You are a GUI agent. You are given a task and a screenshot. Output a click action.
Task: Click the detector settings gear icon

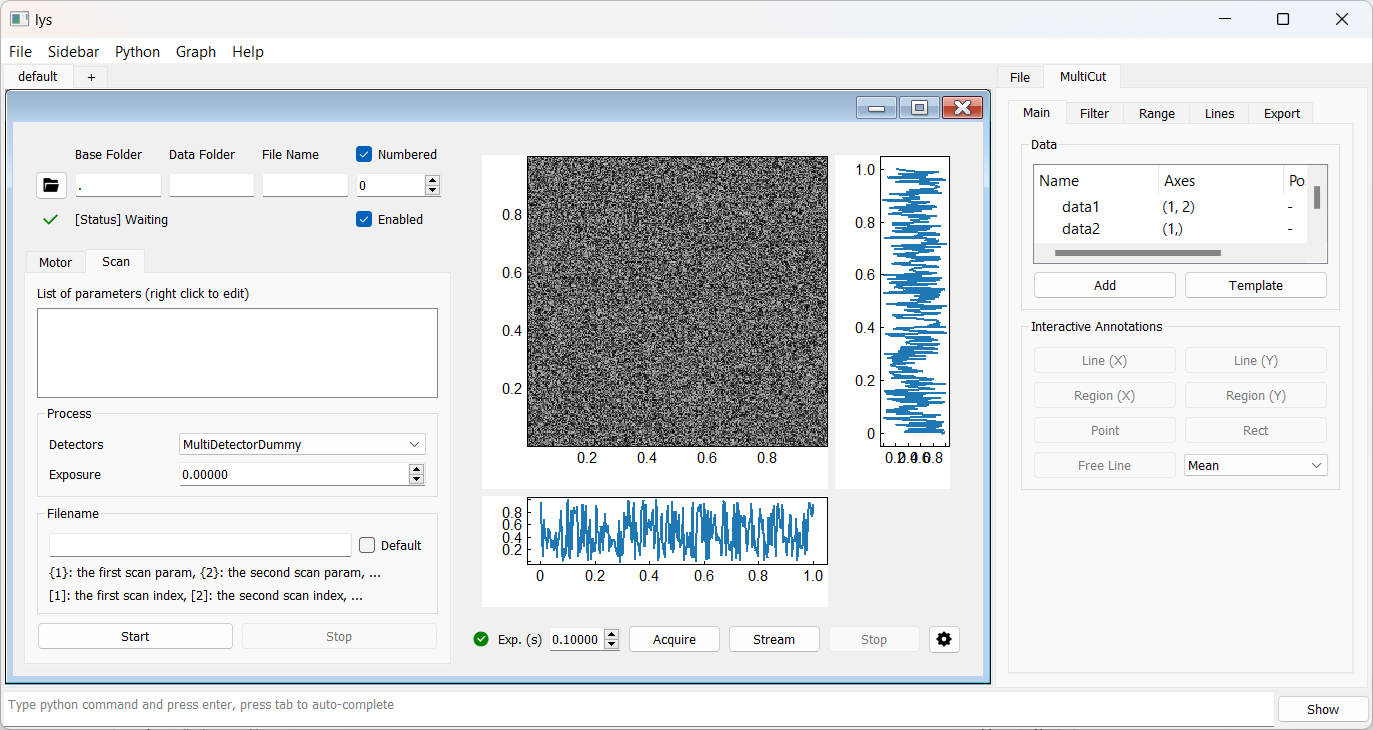[x=944, y=639]
